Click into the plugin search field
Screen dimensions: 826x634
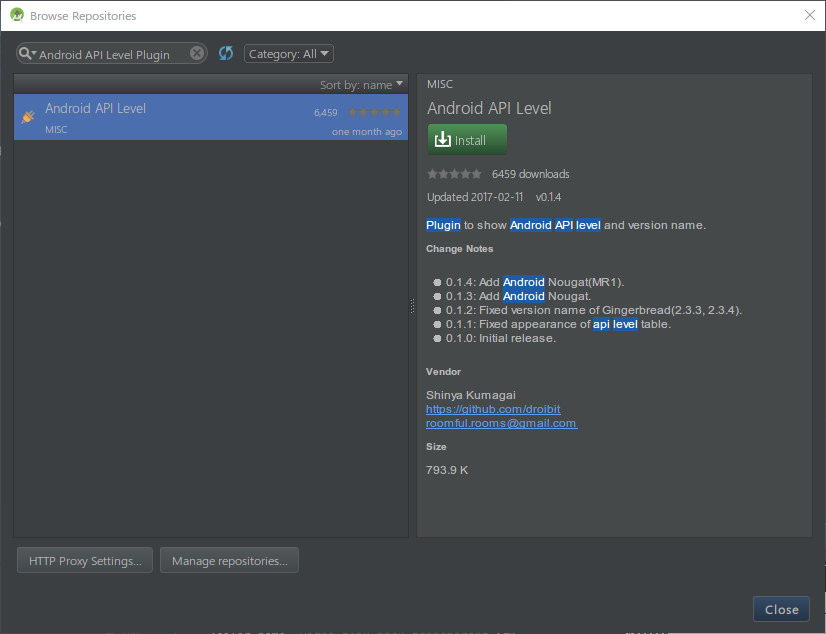click(112, 54)
